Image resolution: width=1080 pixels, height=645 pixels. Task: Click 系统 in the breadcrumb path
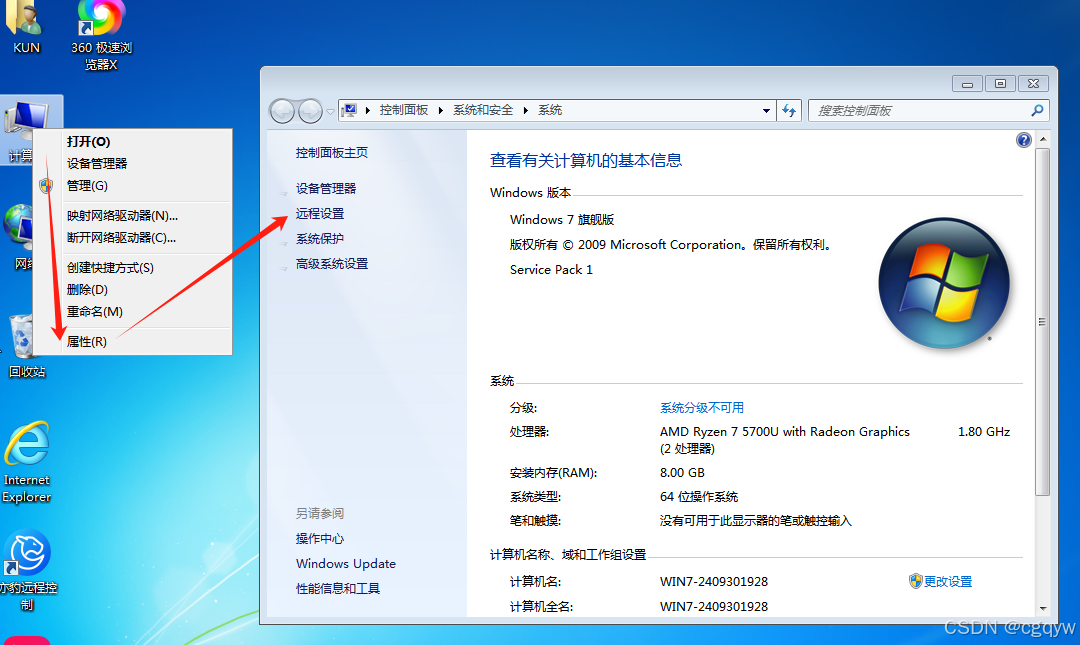point(550,110)
